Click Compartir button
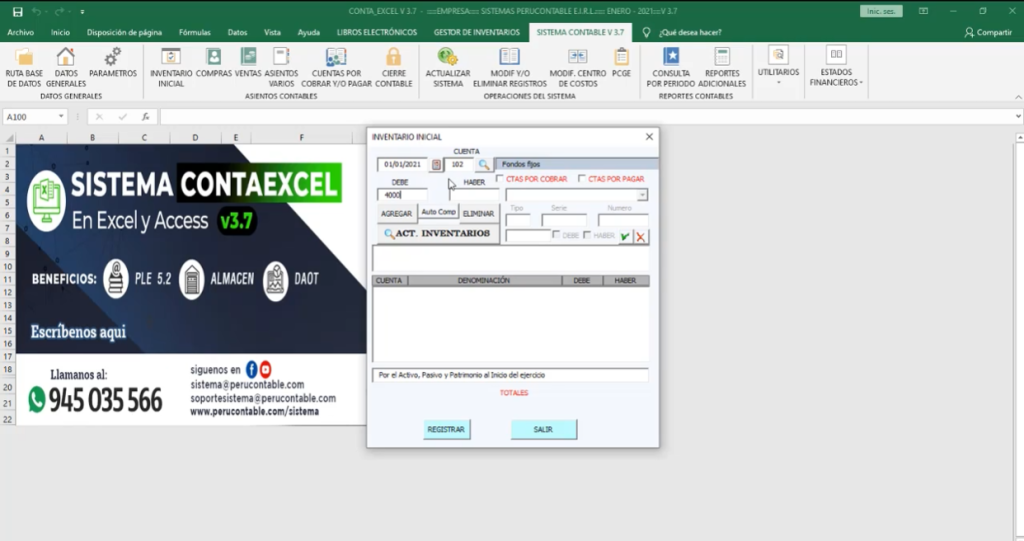 988,32
